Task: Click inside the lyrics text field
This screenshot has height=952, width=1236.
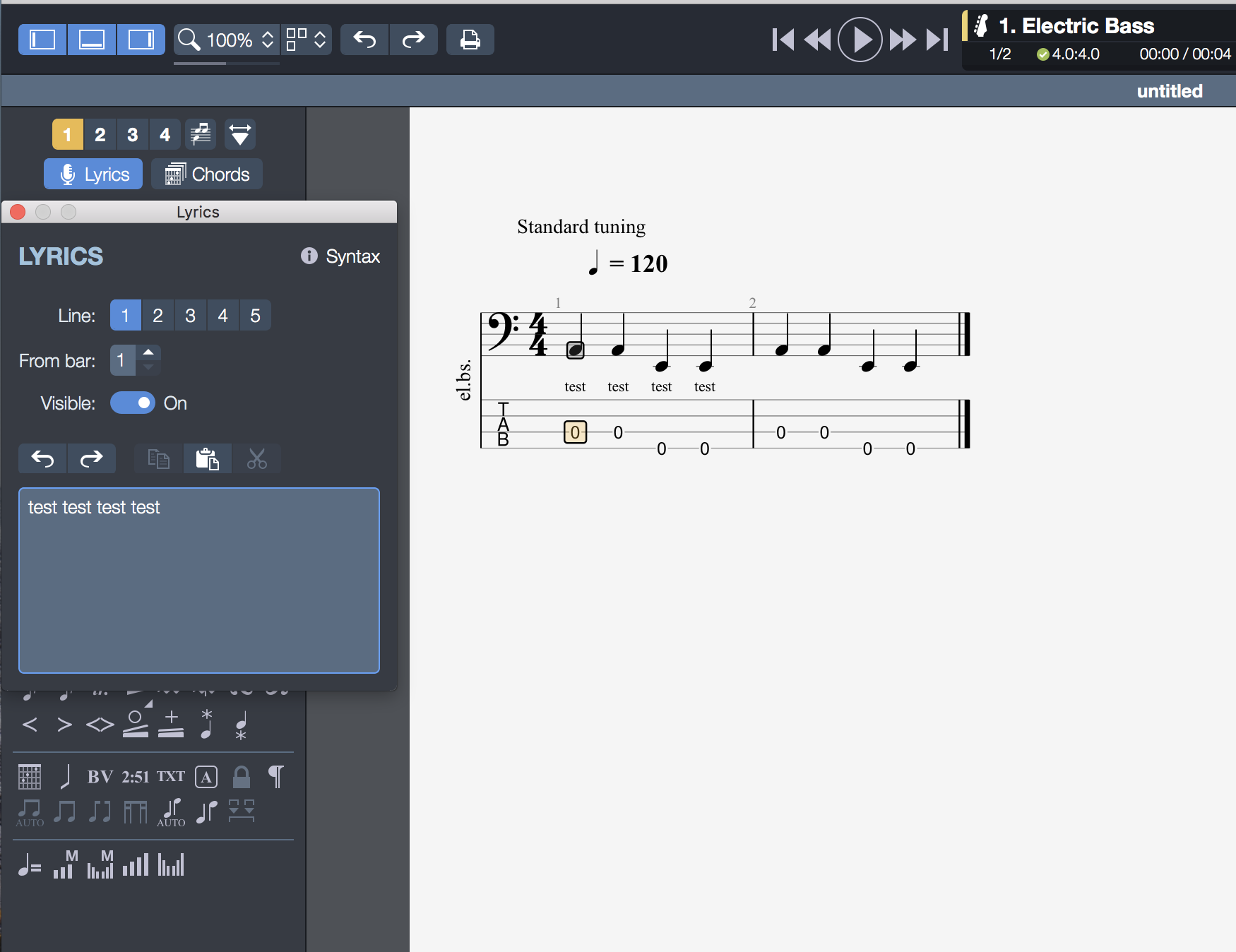Action: (x=198, y=579)
